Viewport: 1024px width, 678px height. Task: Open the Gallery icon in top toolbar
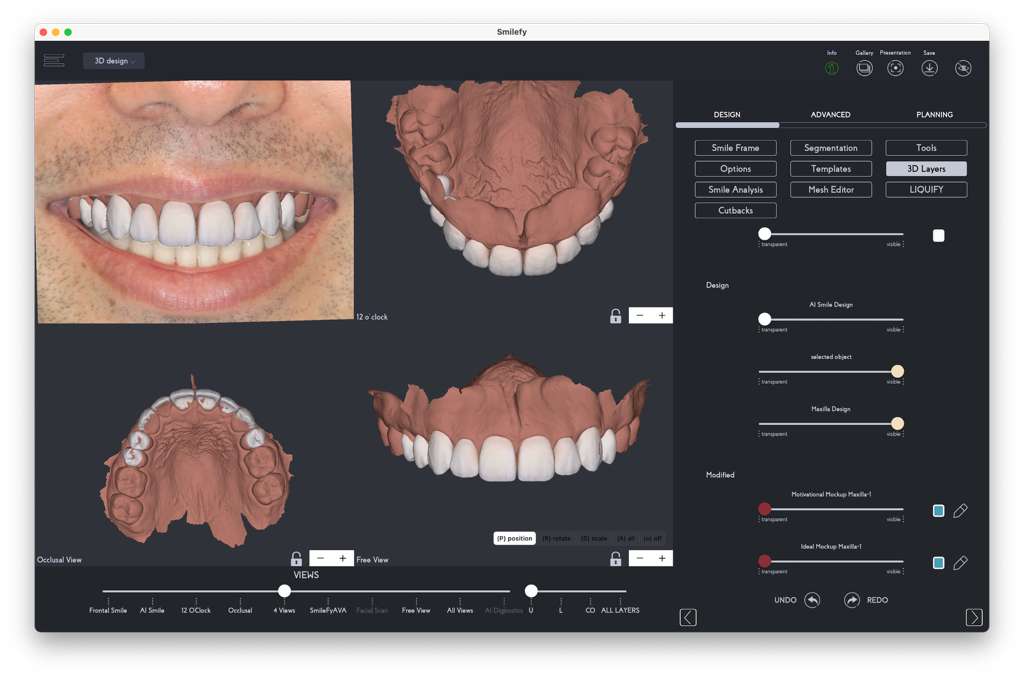tap(864, 68)
